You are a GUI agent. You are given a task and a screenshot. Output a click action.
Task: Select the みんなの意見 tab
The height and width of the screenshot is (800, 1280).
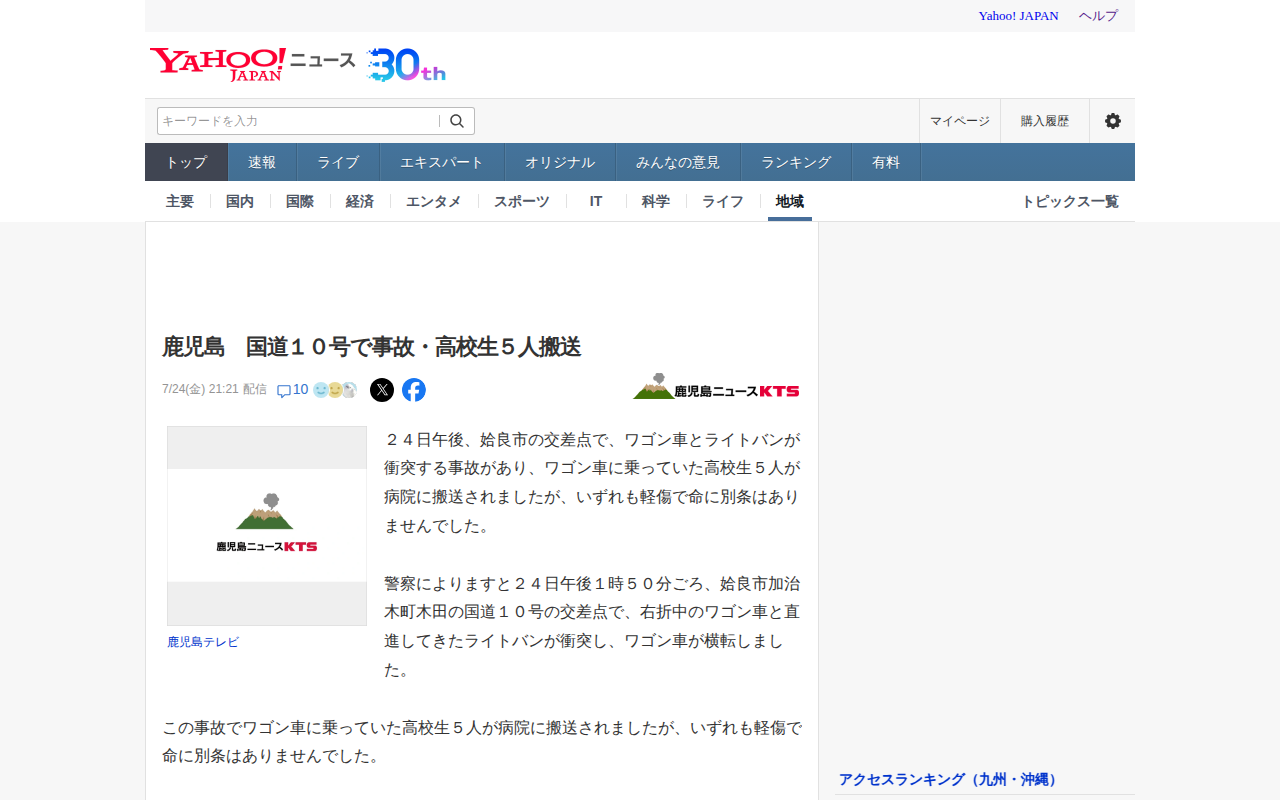678,162
